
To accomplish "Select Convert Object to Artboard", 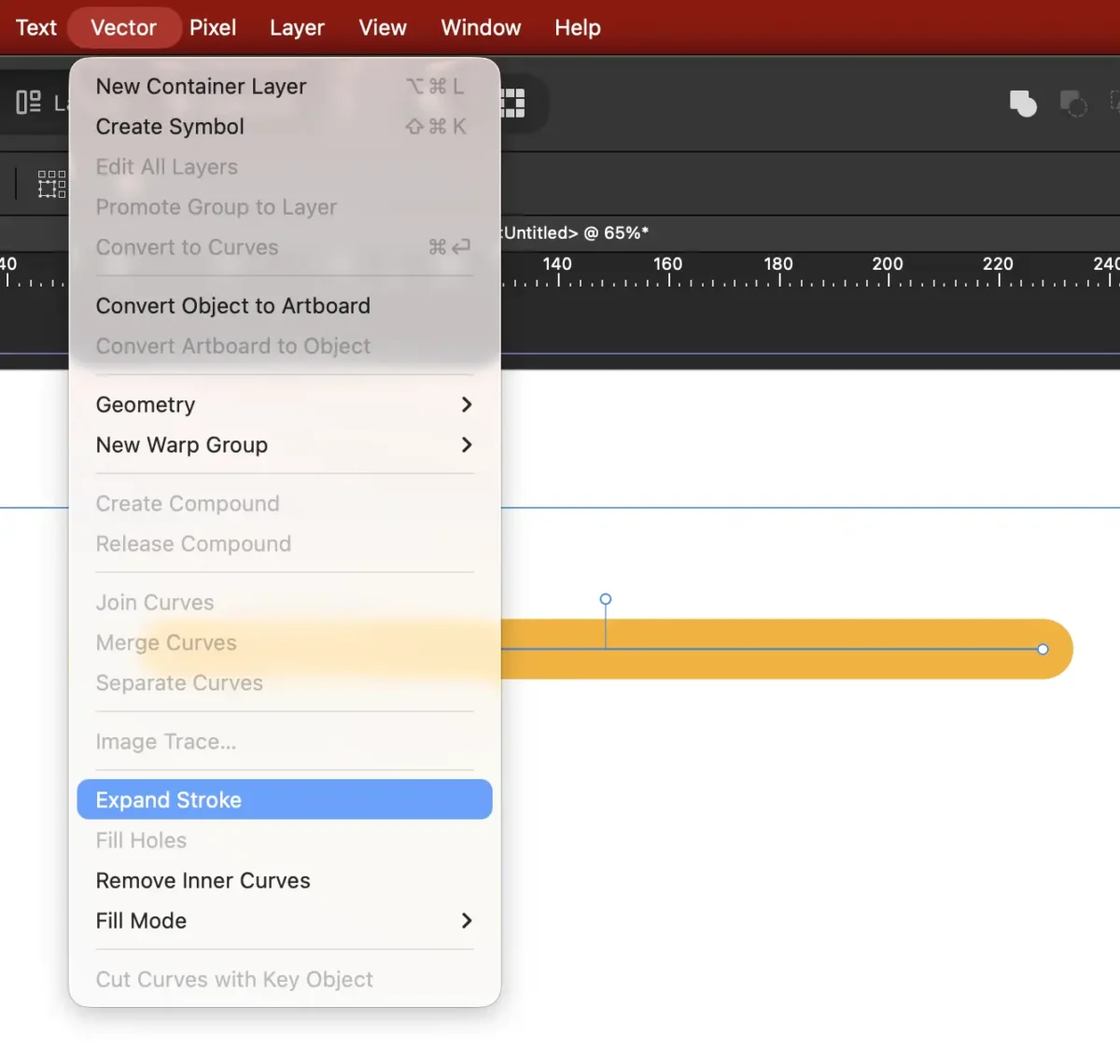I will (232, 305).
